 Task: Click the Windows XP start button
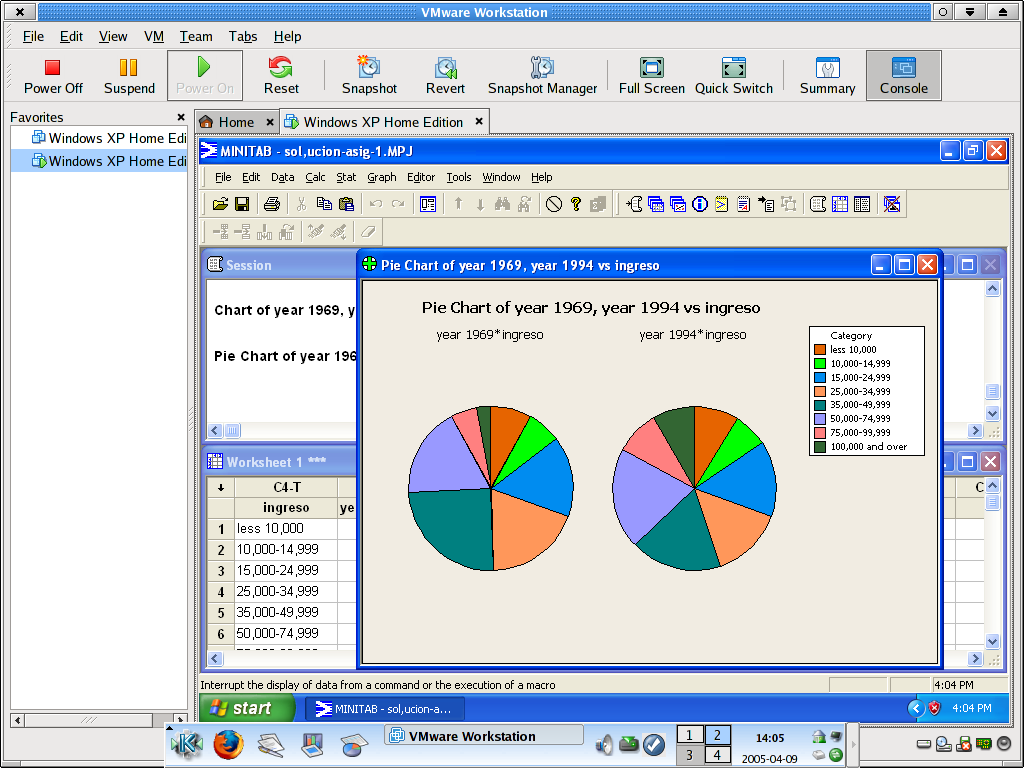click(x=247, y=709)
